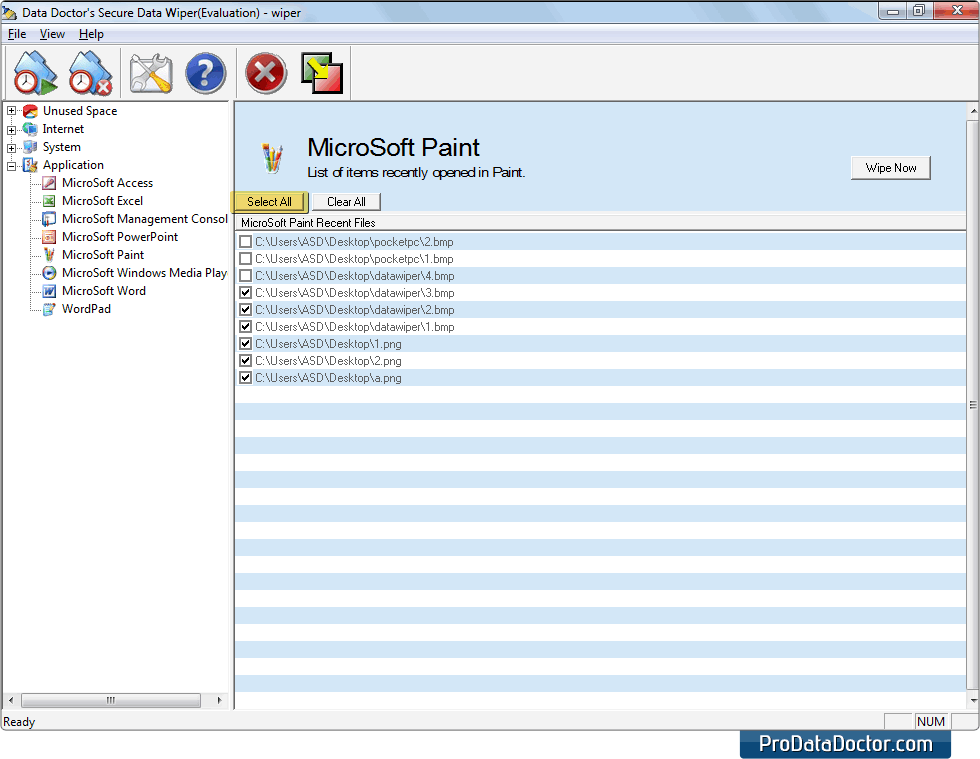Click the start scheduled wipe clock icon
Viewport: 980px width, 759px height.
pyautogui.click(x=35, y=73)
